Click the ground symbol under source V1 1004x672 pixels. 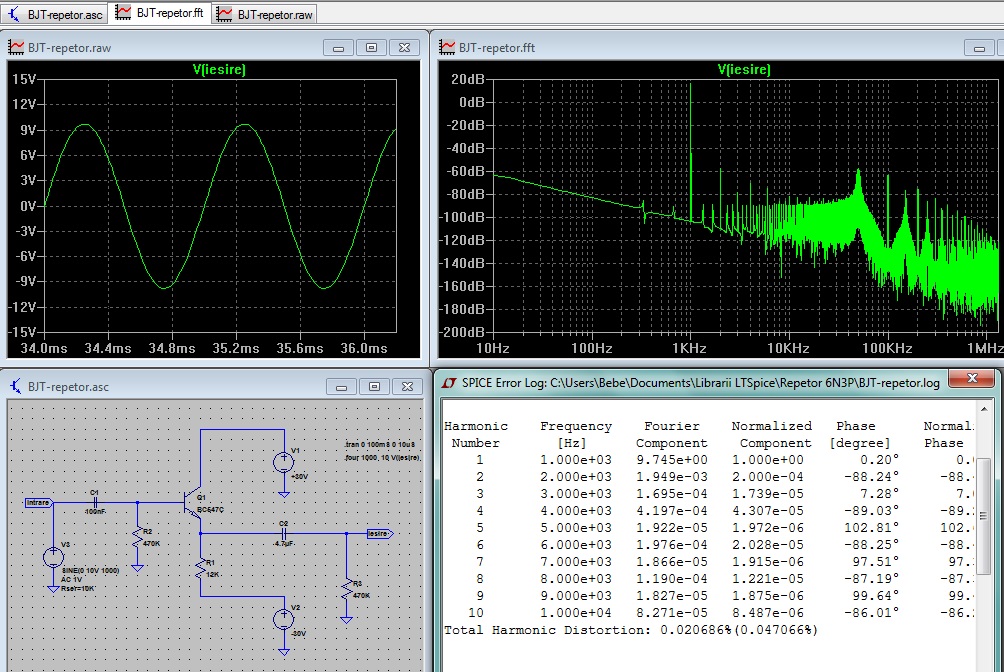point(284,494)
